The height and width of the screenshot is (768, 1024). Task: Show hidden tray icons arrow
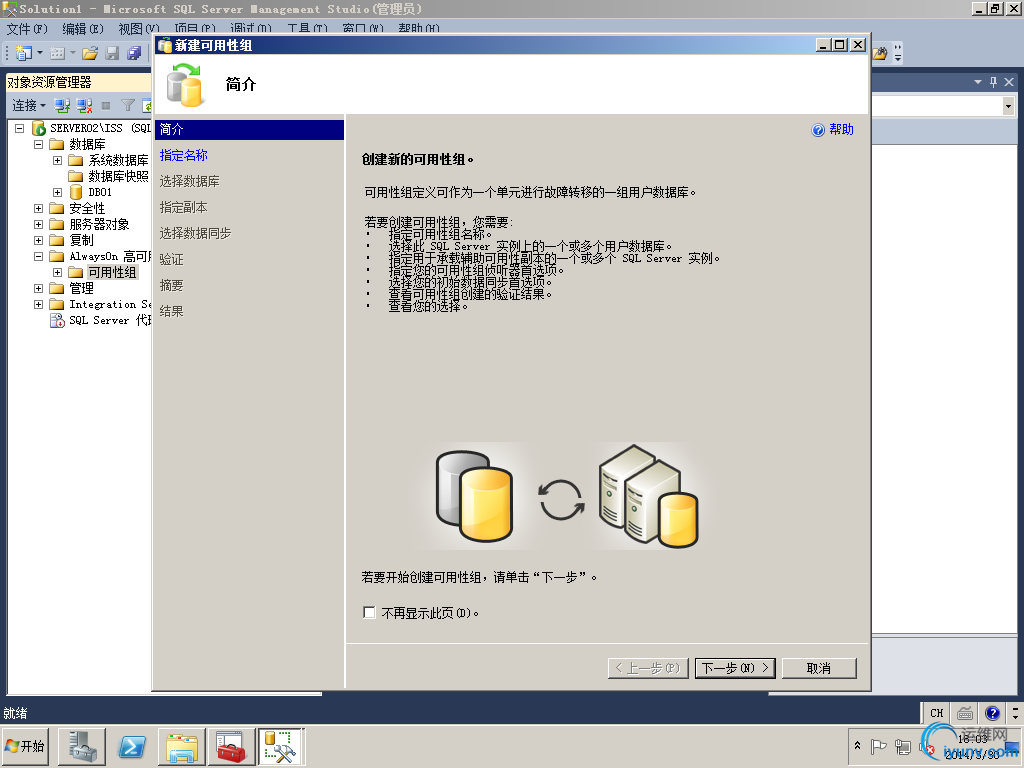tap(857, 745)
